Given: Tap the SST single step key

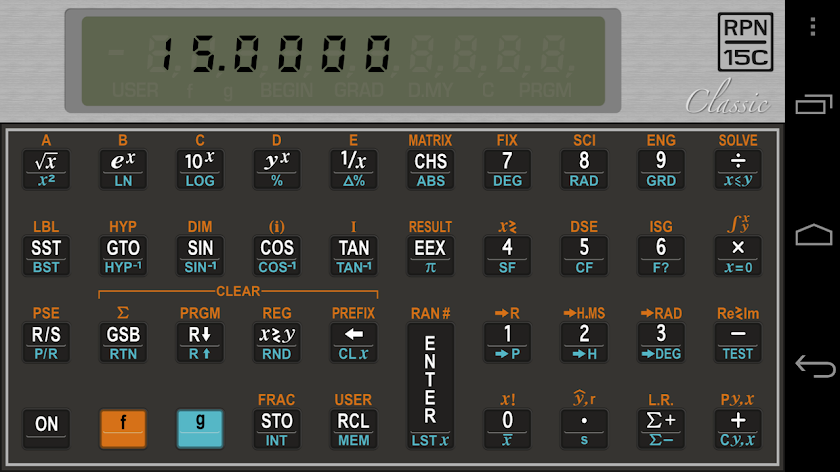Looking at the screenshot, I should (46, 256).
